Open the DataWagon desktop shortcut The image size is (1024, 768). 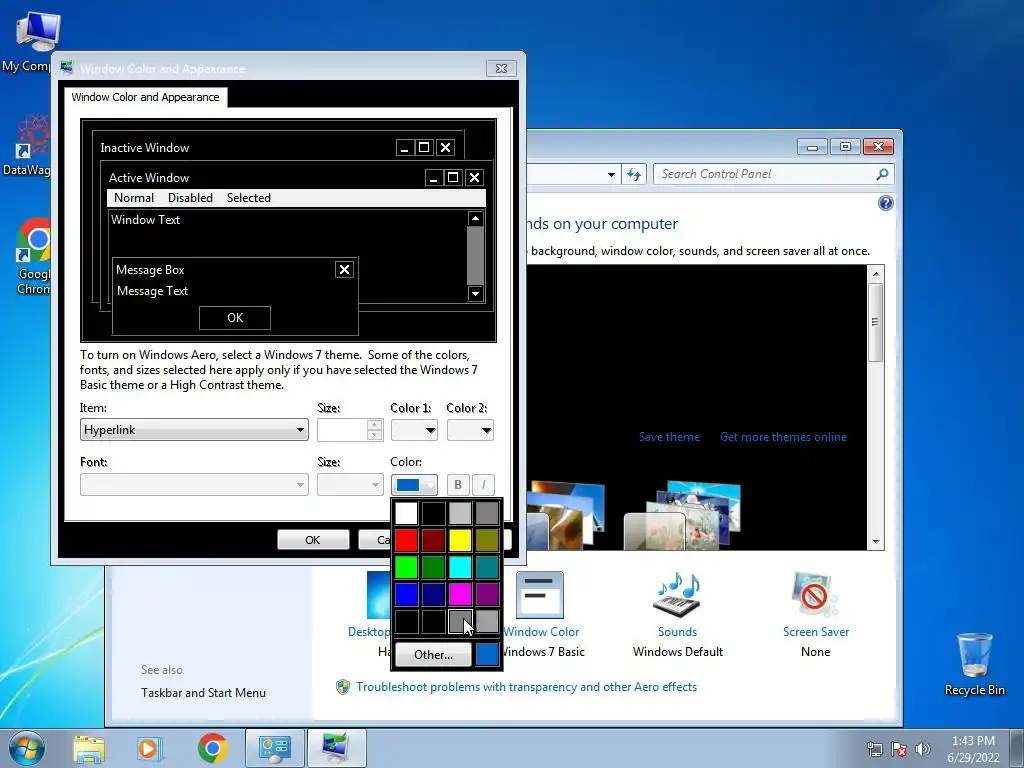[29, 146]
